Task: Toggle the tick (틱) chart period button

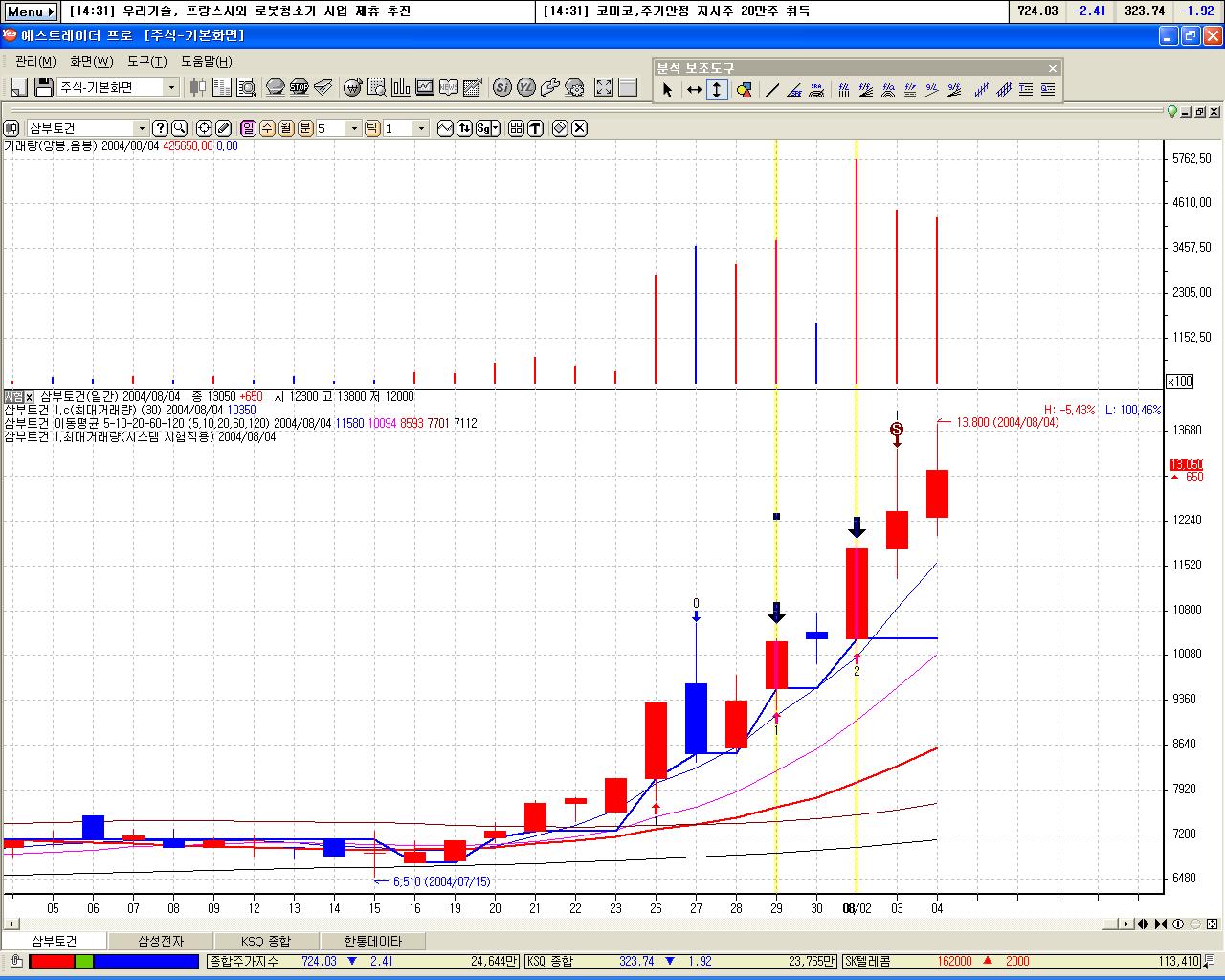Action: coord(372,128)
